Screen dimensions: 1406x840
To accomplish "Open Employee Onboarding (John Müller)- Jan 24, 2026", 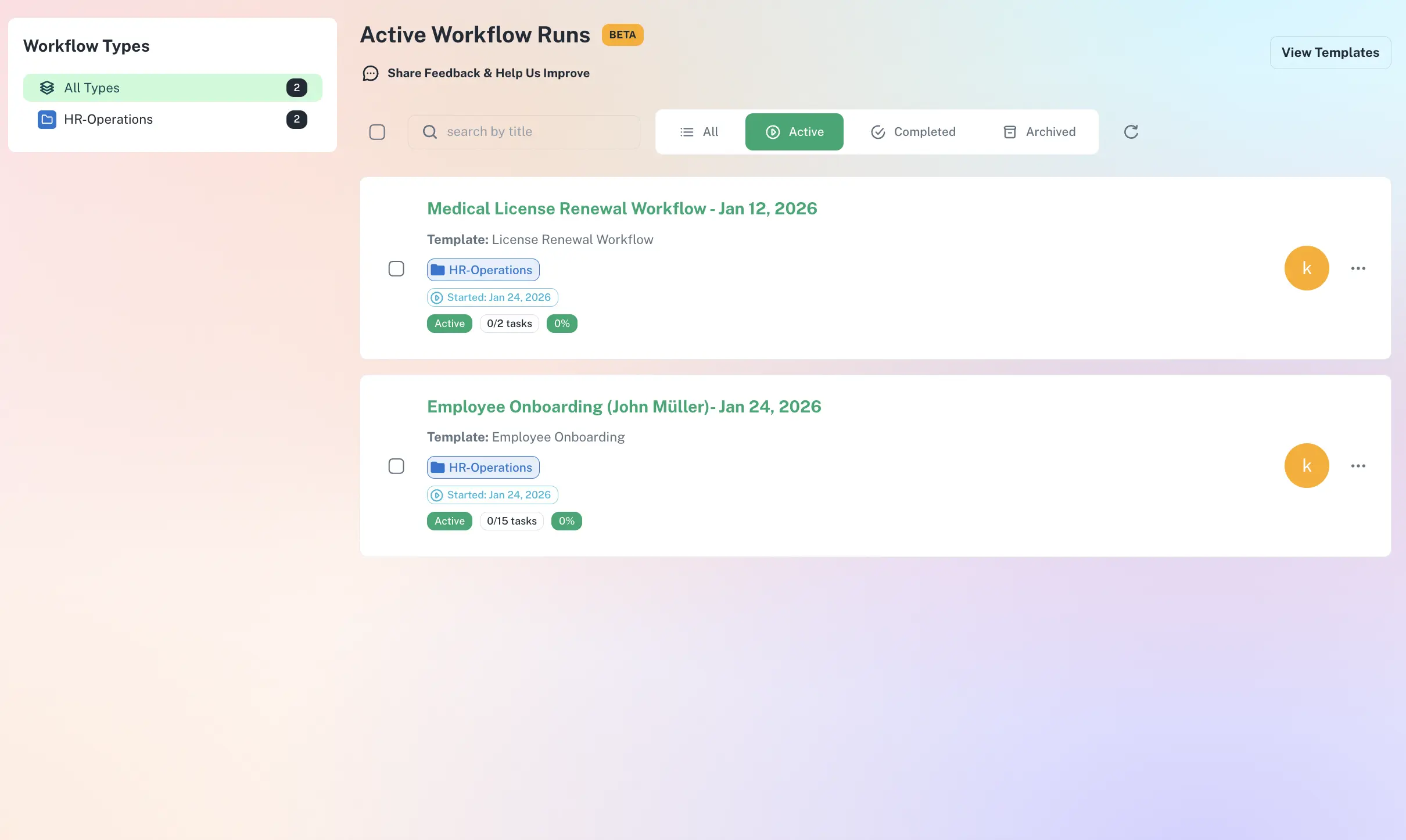I will (624, 406).
